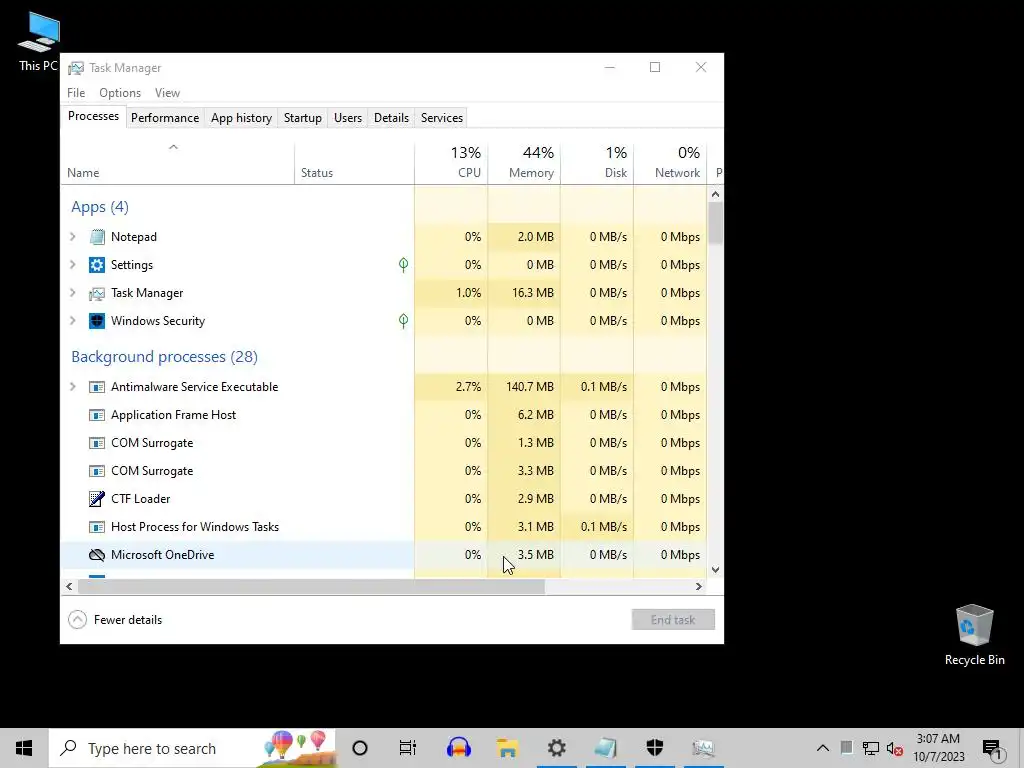Screen dimensions: 1024x768
Task: Switch to the Services tab
Action: (441, 118)
